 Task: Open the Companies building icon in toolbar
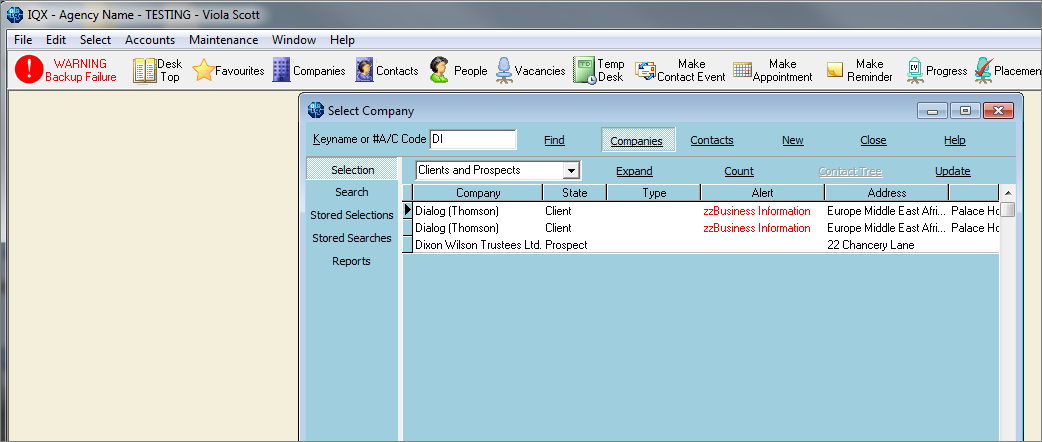point(282,70)
